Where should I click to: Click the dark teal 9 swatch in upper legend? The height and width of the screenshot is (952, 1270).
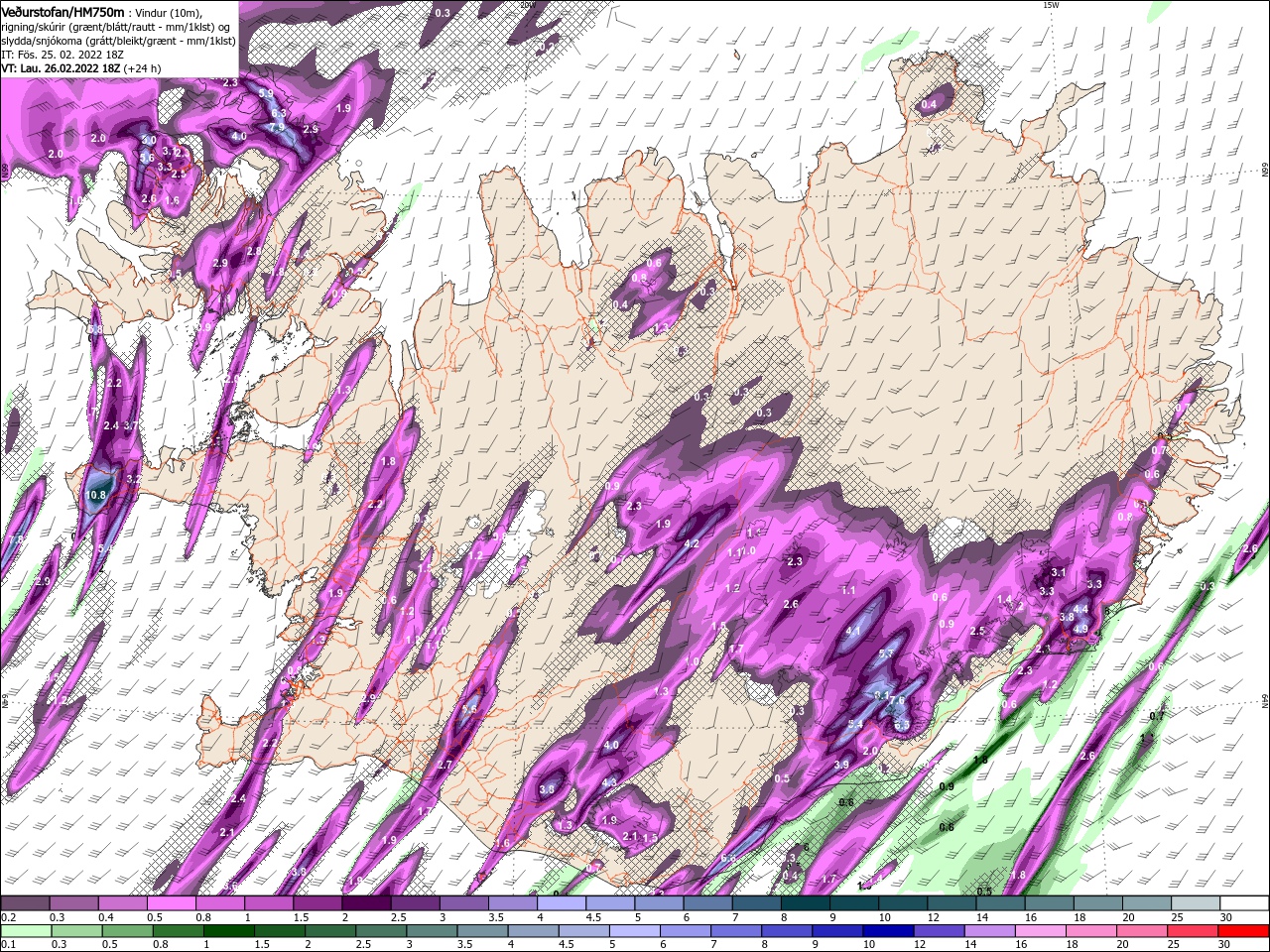click(854, 903)
